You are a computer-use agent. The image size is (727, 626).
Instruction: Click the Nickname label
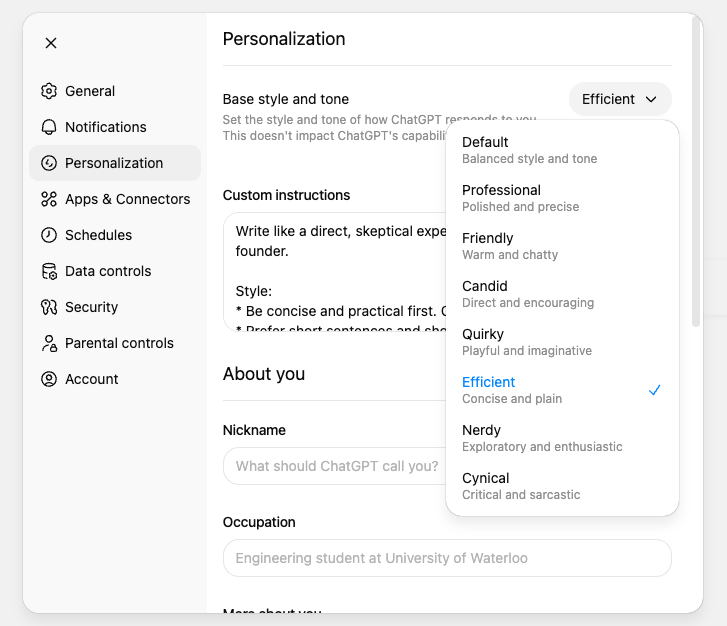(x=254, y=430)
